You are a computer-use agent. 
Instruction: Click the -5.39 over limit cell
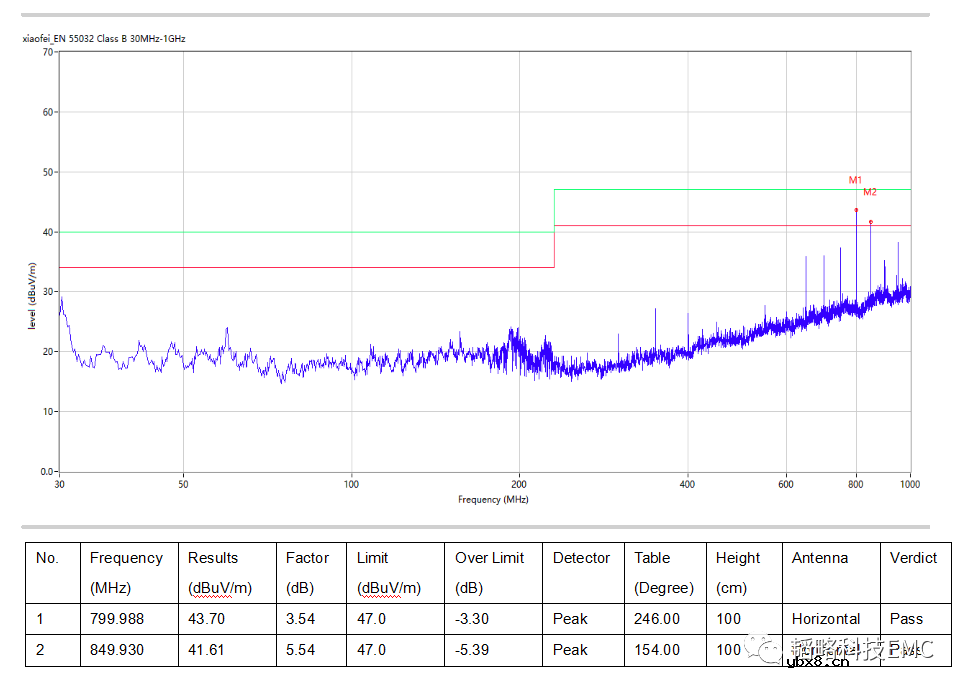coord(471,650)
